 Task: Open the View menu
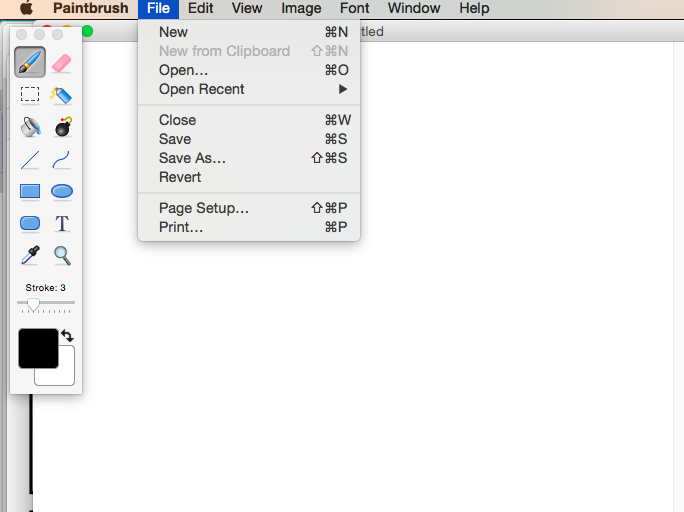tap(247, 8)
